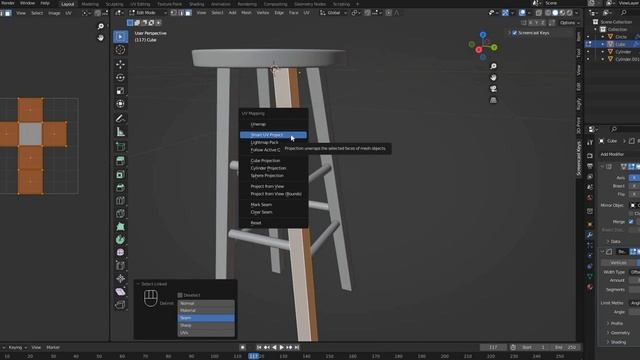This screenshot has width=640, height=360.
Task: Enable face select mode in 3D viewport header
Action: tap(188, 13)
